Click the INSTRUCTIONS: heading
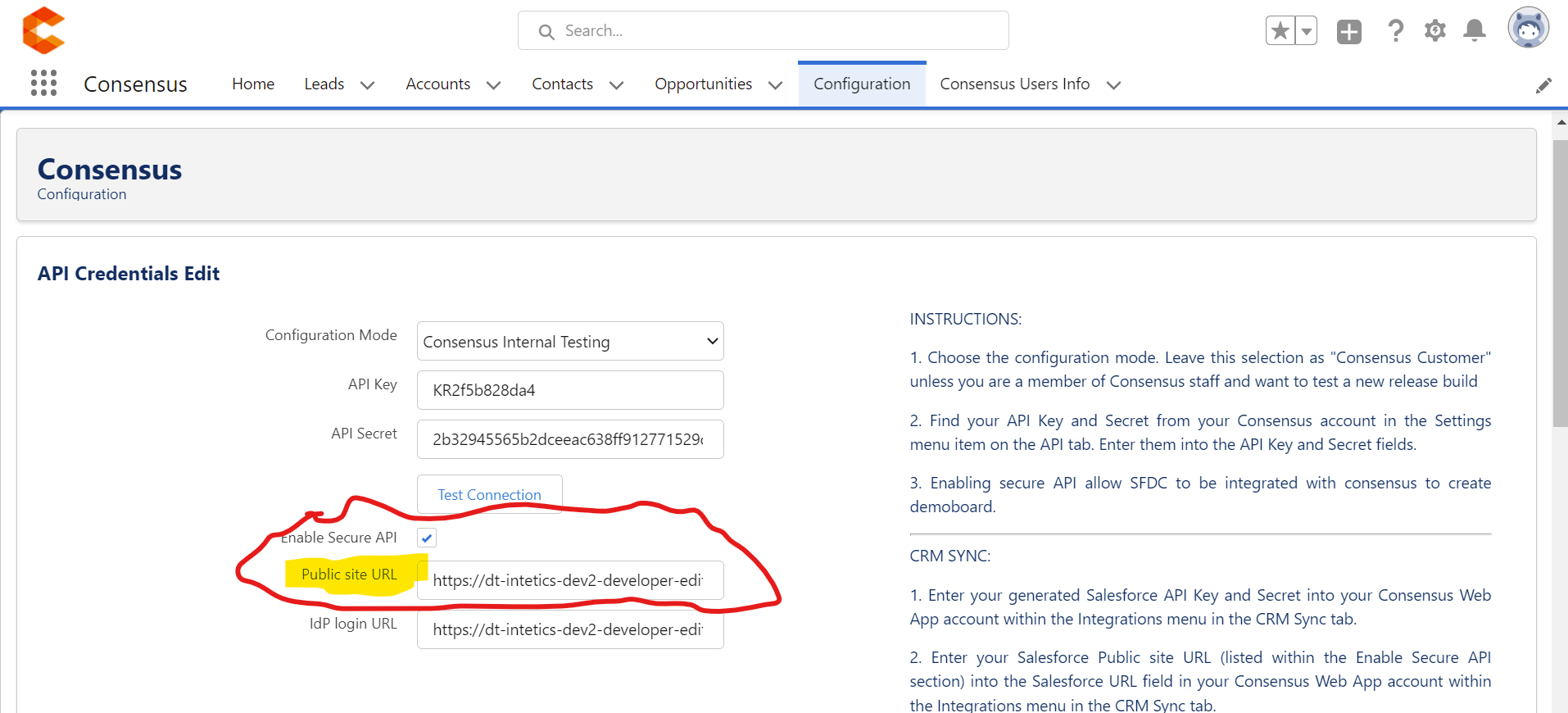This screenshot has height=713, width=1568. pyautogui.click(x=966, y=319)
